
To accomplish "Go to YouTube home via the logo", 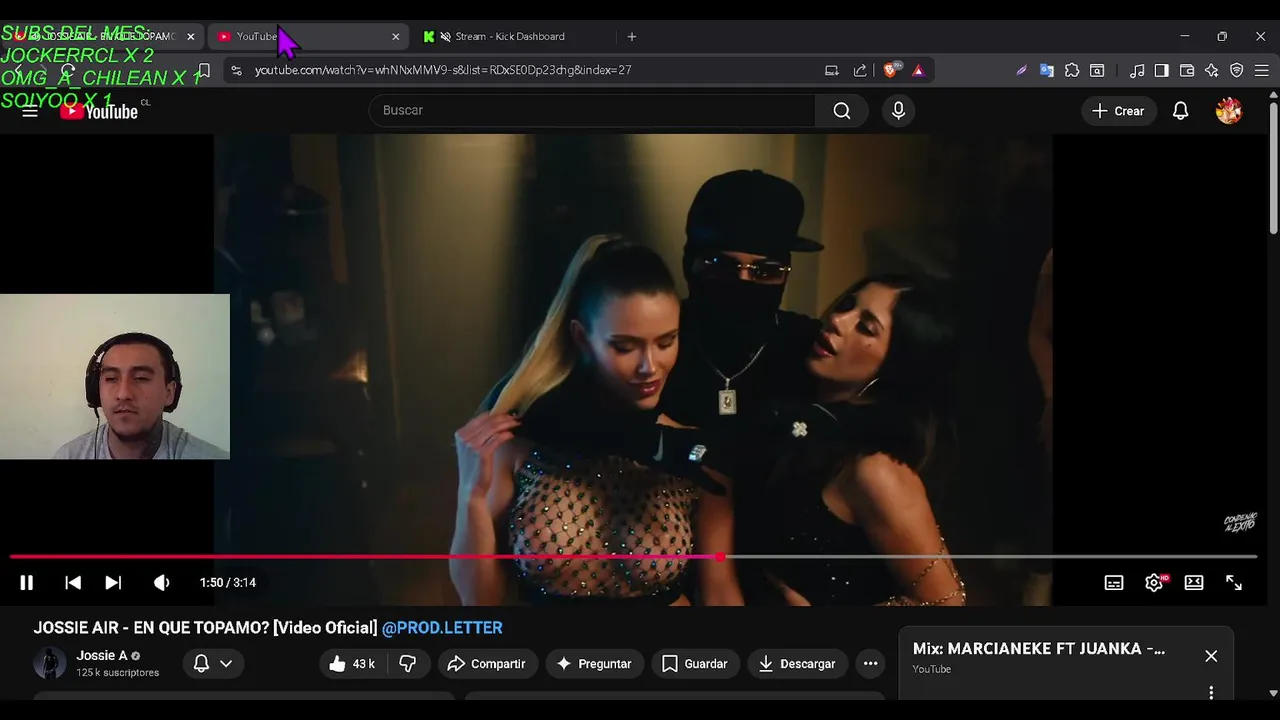I will tap(99, 111).
